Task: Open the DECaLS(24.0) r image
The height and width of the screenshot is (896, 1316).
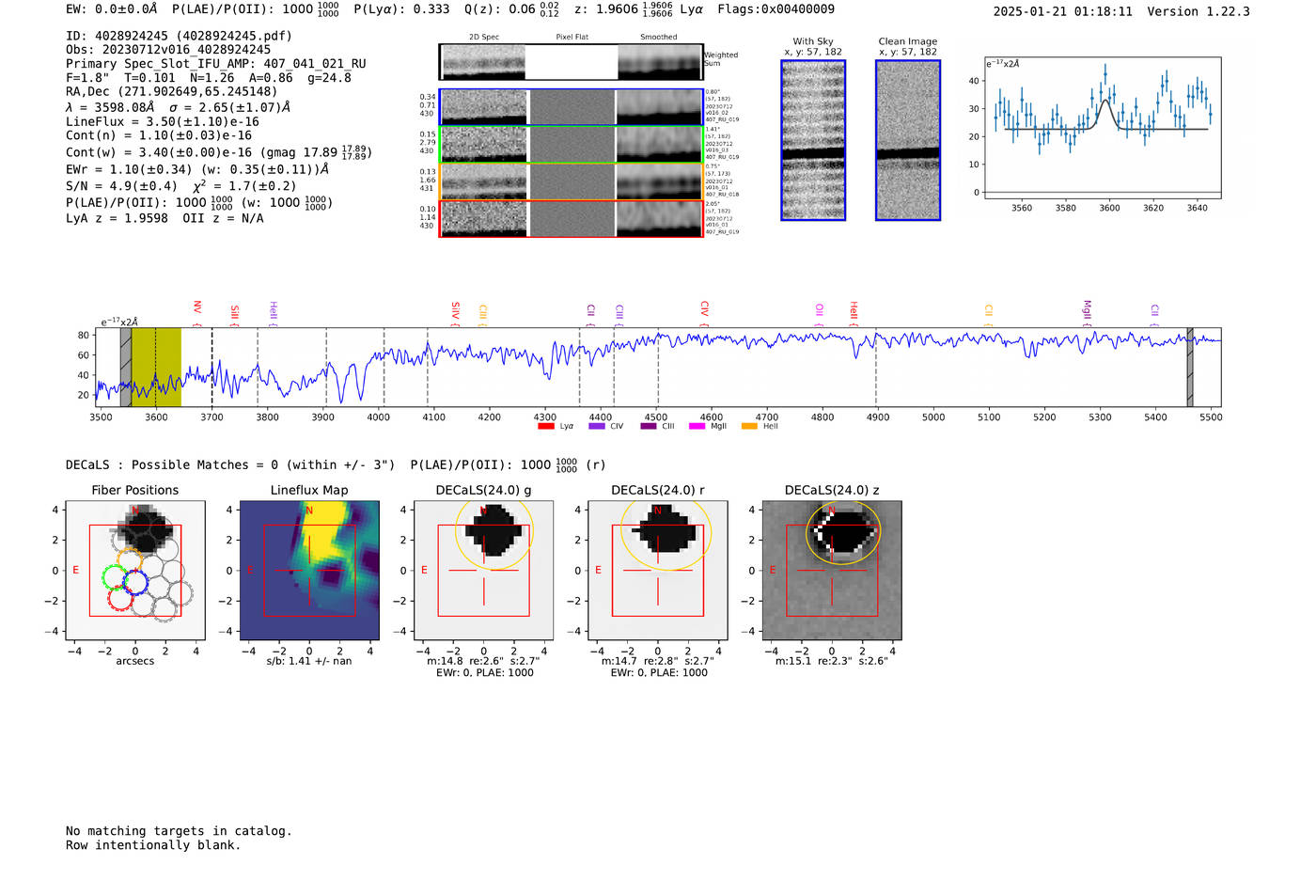Action: point(658,571)
